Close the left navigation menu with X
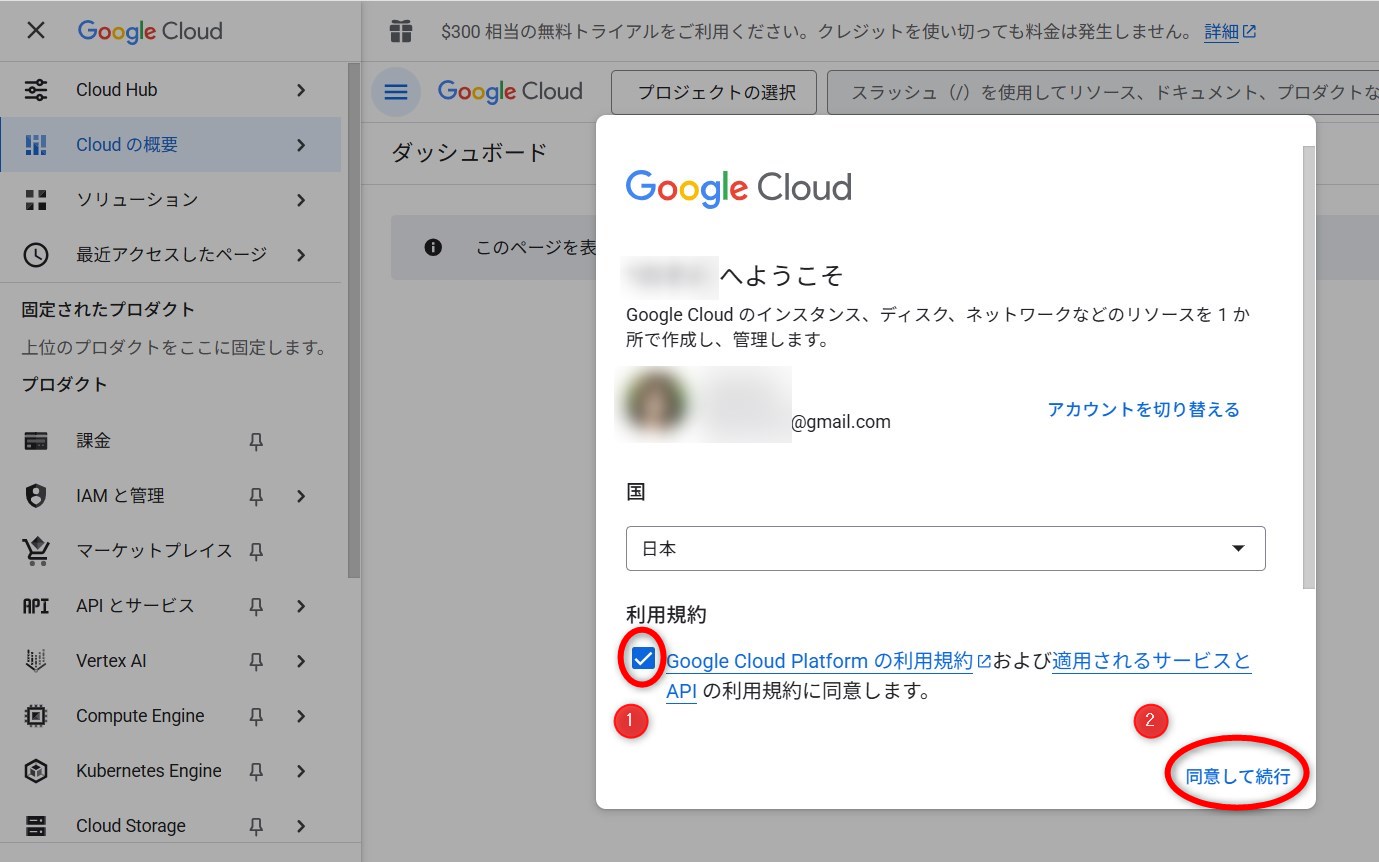Image resolution: width=1379 pixels, height=862 pixels. 36,31
